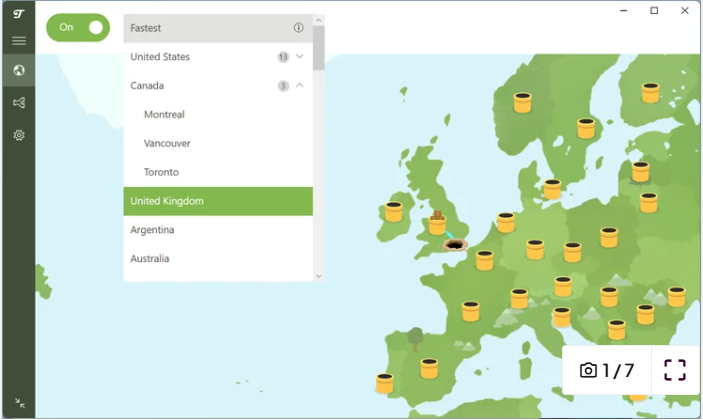Screen dimensions: 703x420
Task: Click the tunnel barrel over Netherlands
Action: [x=506, y=223]
